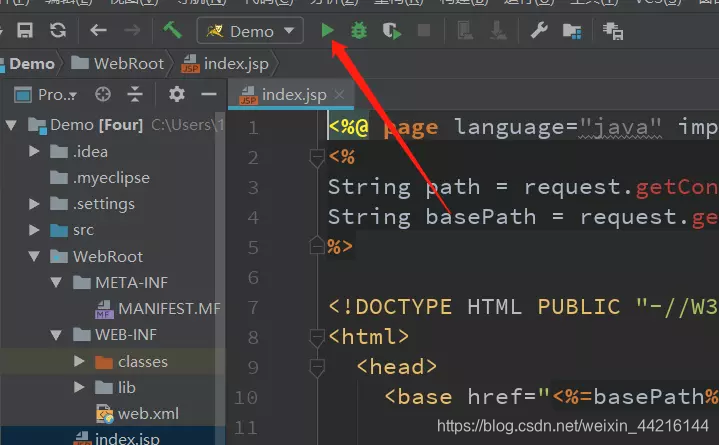Image resolution: width=719 pixels, height=445 pixels.
Task: Click line number 1 in gutter
Action: click(253, 128)
